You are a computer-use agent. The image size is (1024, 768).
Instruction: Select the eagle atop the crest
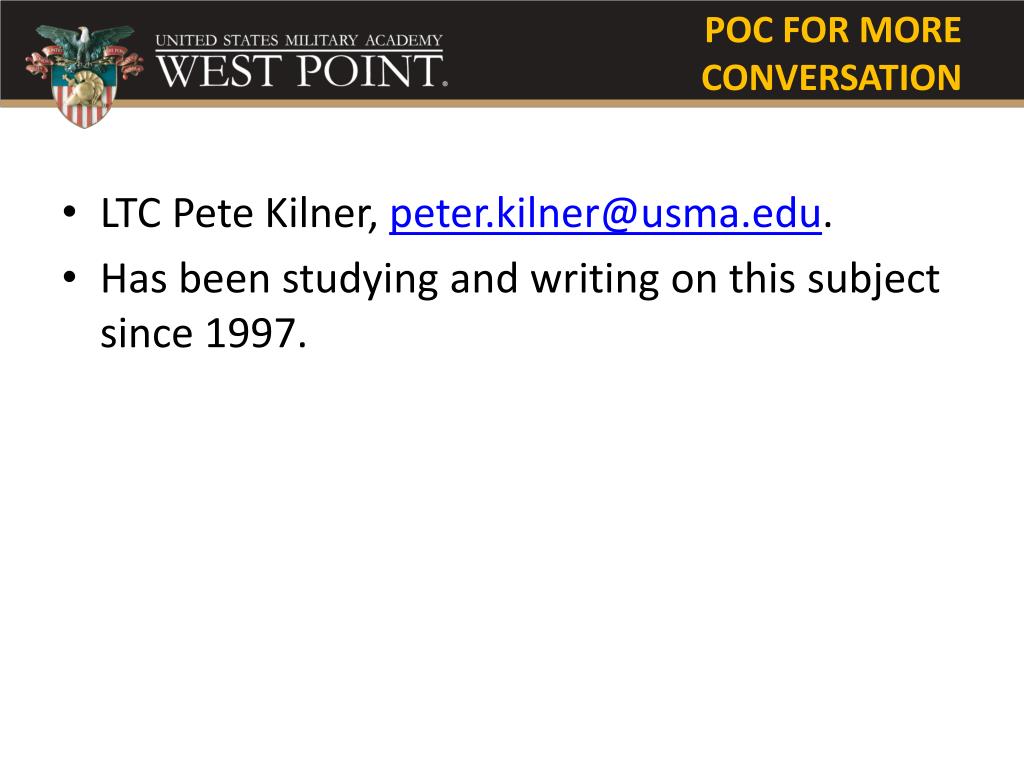[84, 44]
